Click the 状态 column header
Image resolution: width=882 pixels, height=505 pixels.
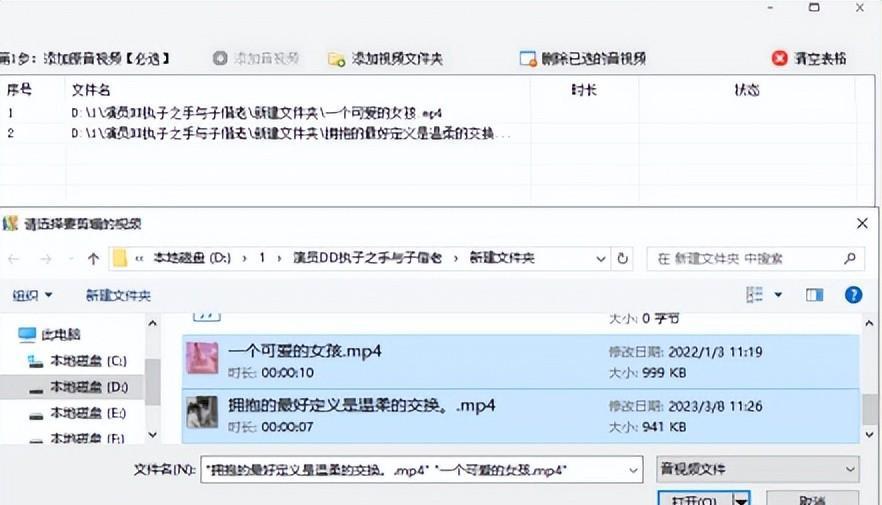(747, 89)
